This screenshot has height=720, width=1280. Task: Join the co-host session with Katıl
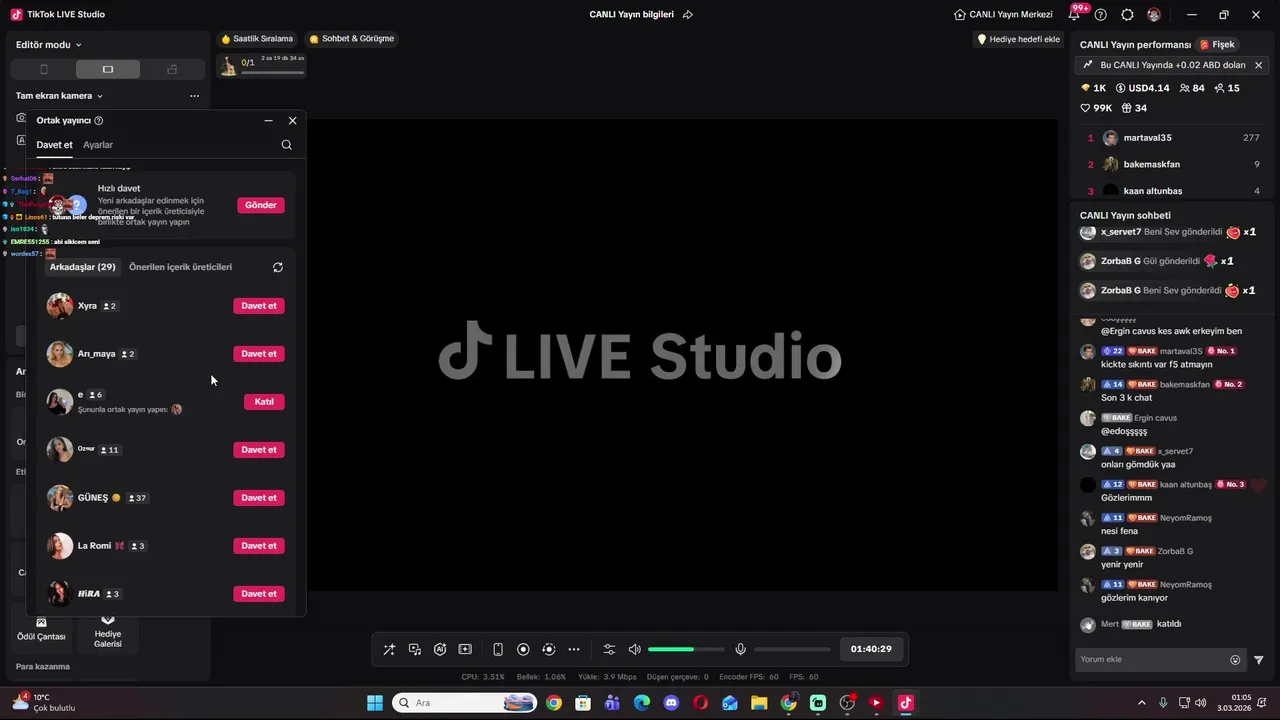264,402
